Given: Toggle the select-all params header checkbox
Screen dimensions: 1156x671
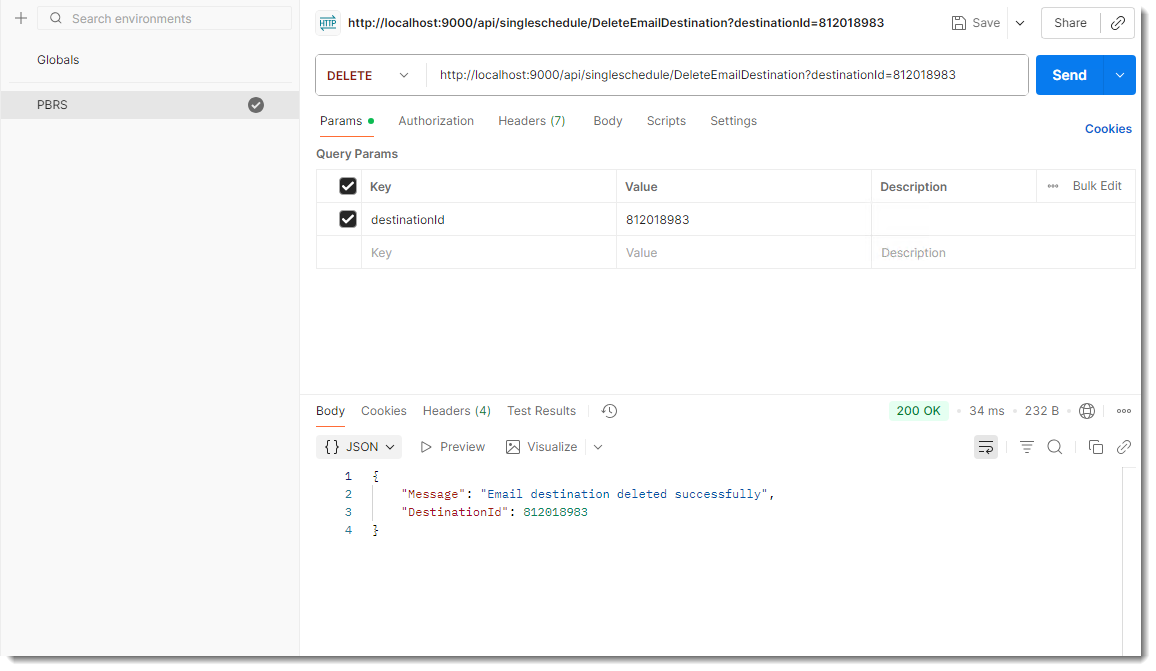Looking at the screenshot, I should pos(348,186).
